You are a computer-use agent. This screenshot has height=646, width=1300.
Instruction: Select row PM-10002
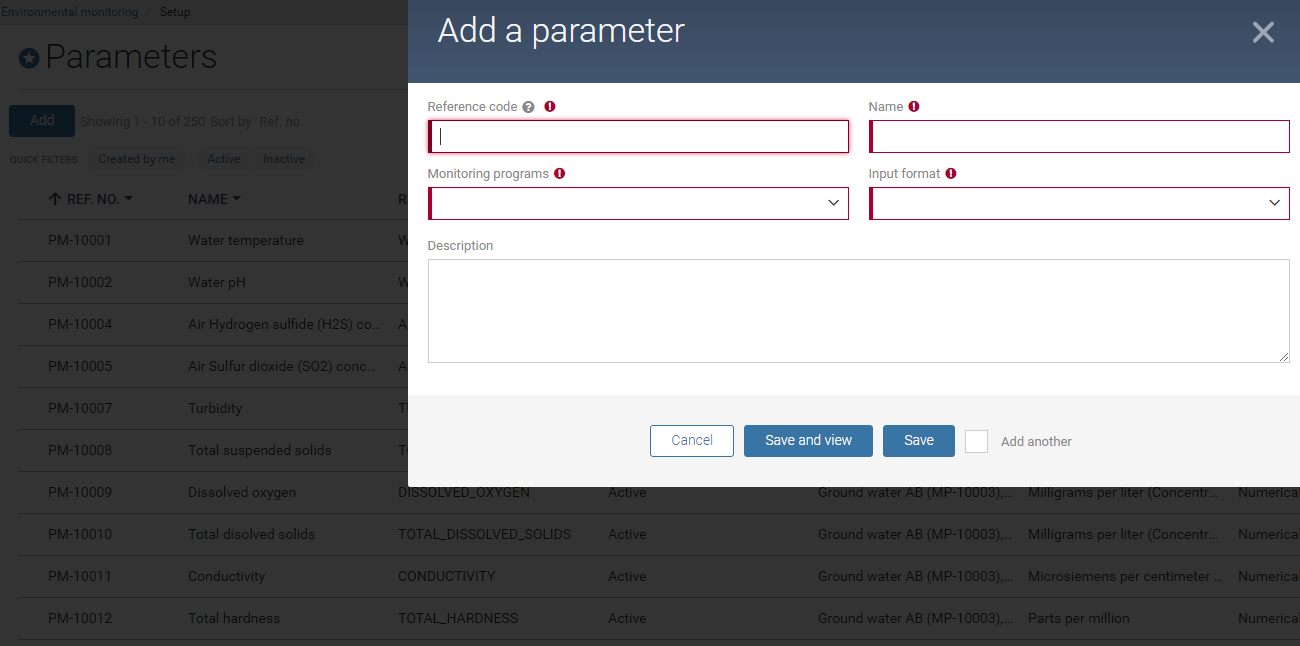(x=80, y=283)
